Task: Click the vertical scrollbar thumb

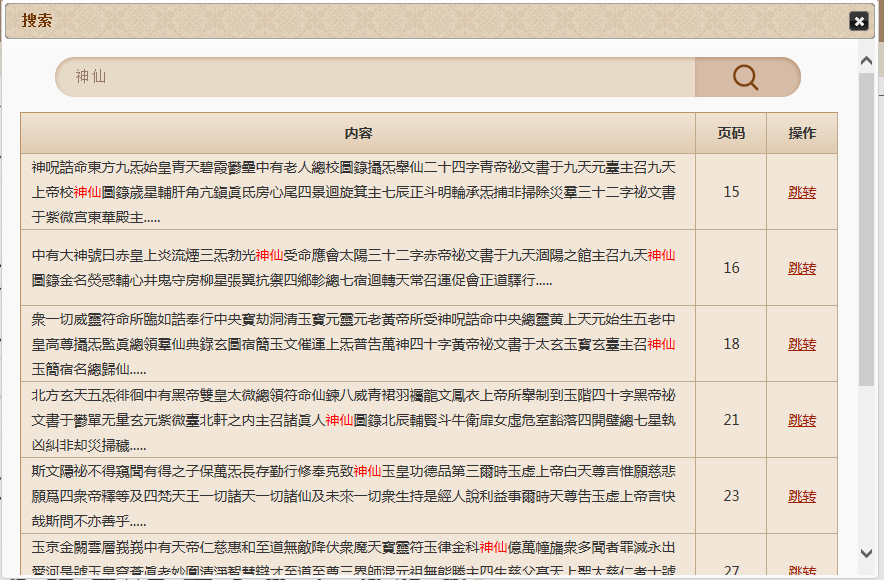Action: pyautogui.click(x=866, y=230)
